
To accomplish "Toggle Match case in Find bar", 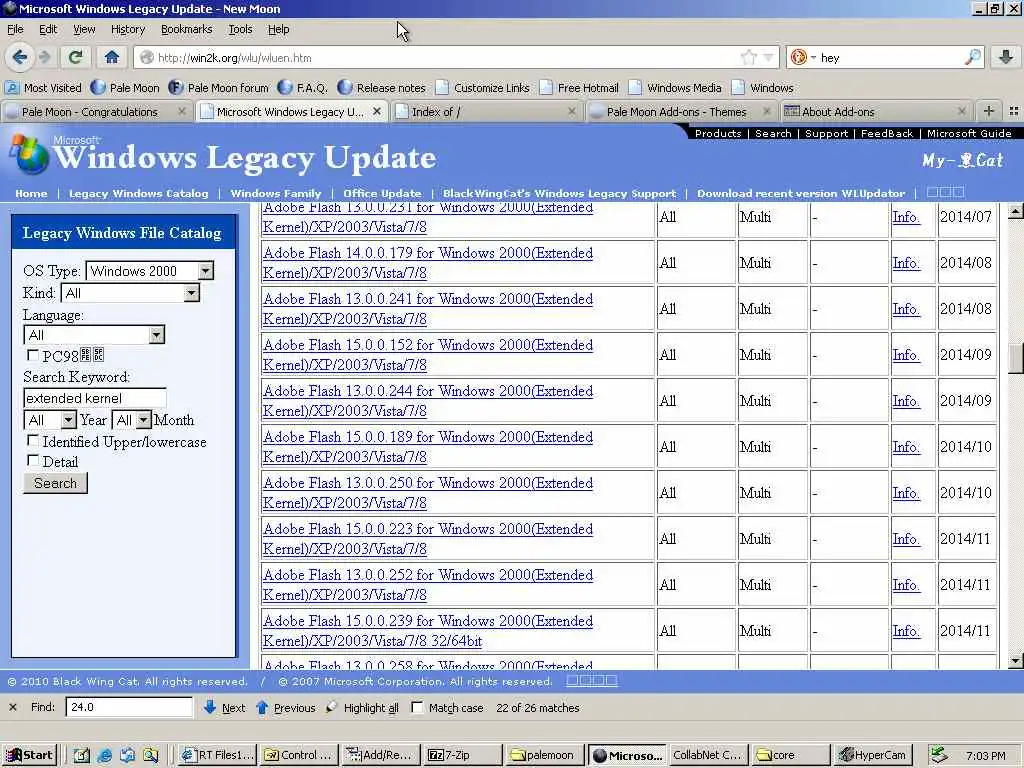I will 417,708.
